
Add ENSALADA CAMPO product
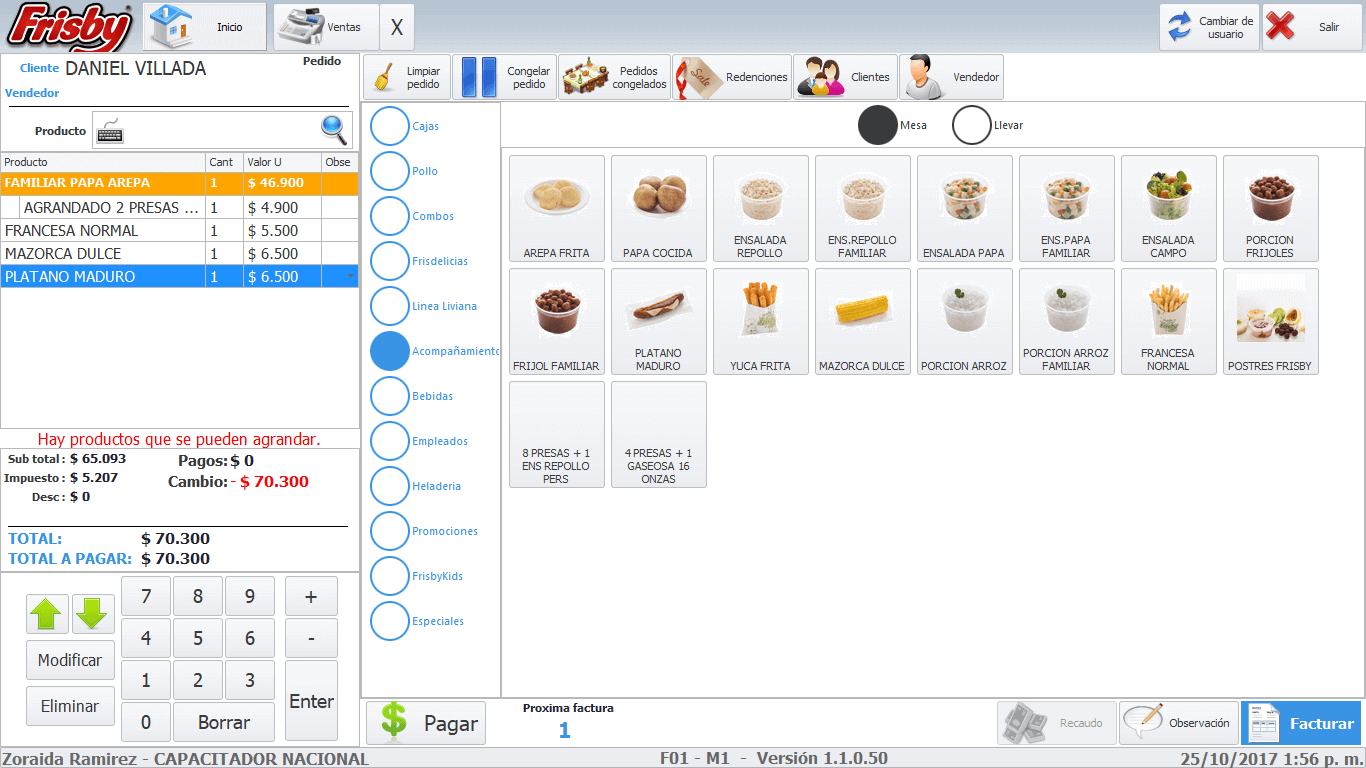[x=1169, y=208]
